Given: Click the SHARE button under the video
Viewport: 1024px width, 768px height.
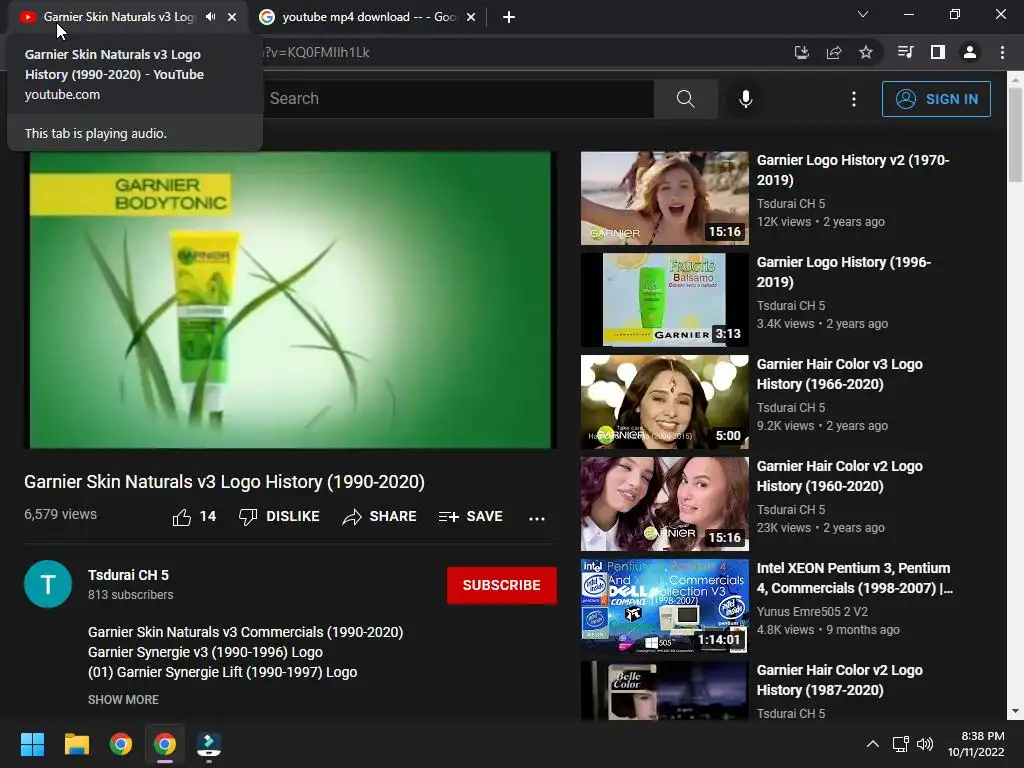Looking at the screenshot, I should coord(379,517).
